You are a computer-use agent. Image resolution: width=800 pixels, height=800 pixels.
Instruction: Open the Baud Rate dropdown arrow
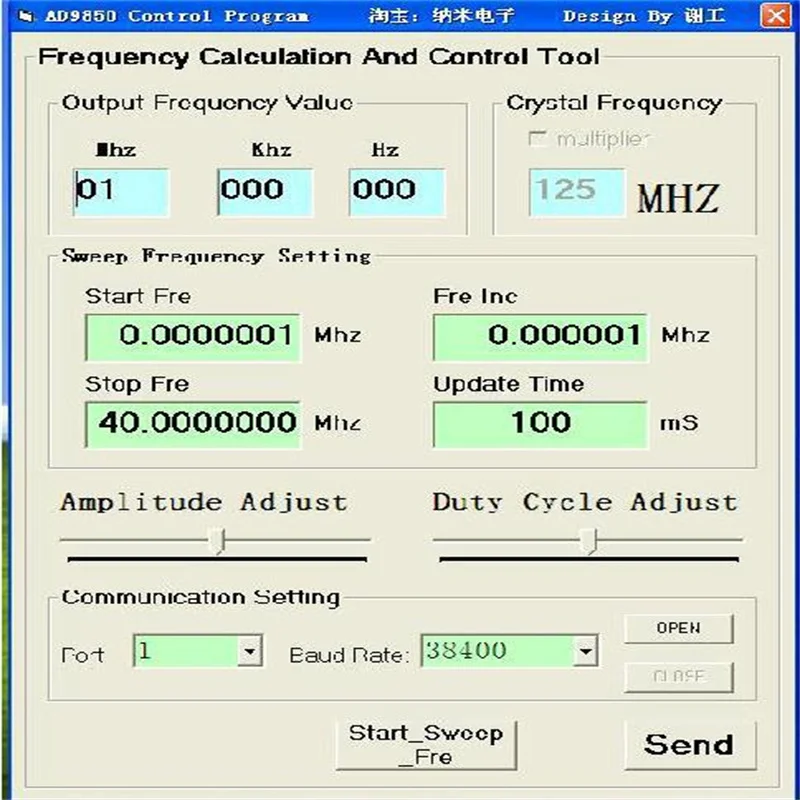(585, 651)
